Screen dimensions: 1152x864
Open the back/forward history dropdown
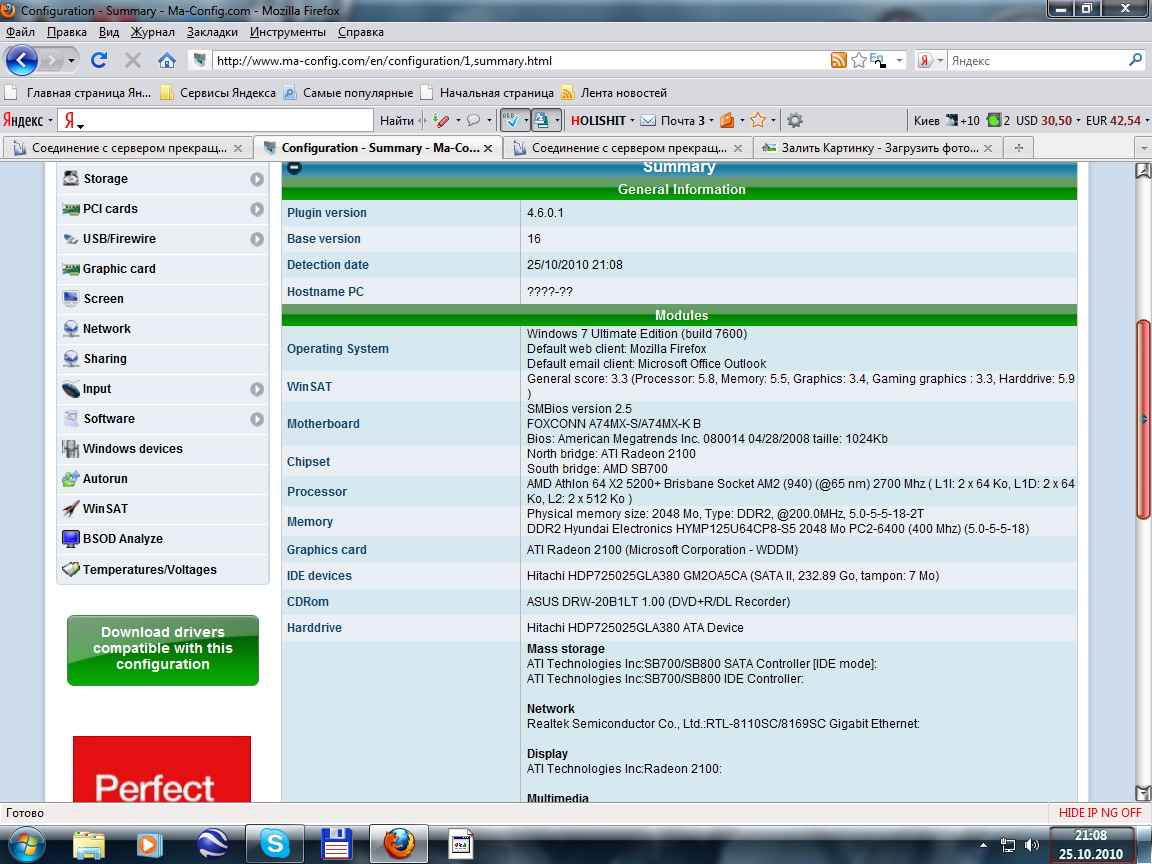click(x=71, y=60)
